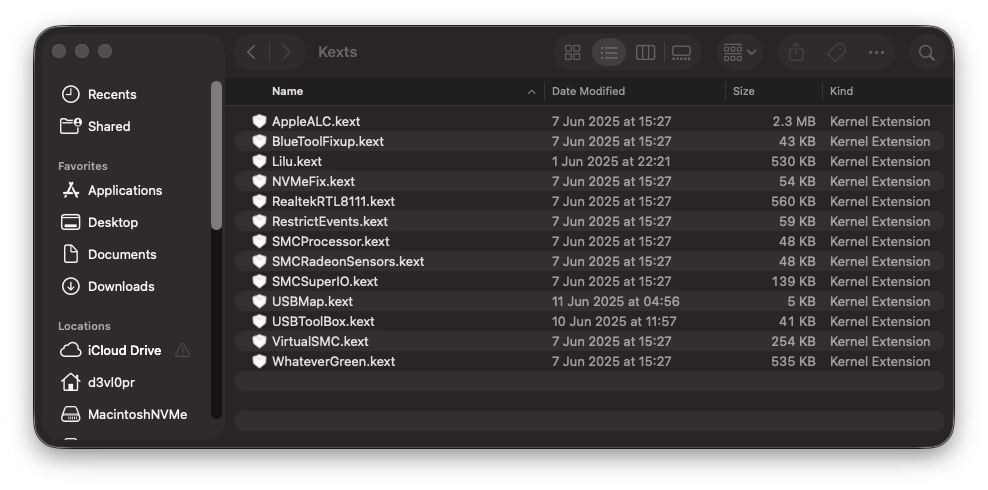Click the 11 Jun 2025 at 04:56 date
988x490 pixels.
point(615,302)
